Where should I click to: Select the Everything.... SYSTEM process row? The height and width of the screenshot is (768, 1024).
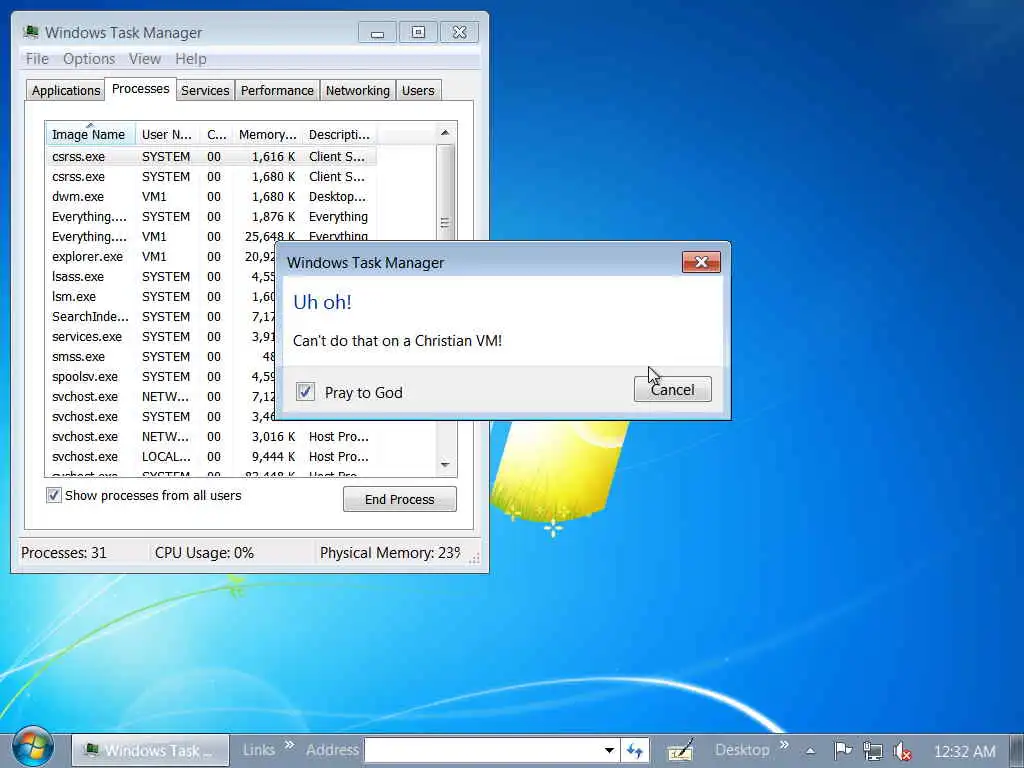click(x=214, y=217)
